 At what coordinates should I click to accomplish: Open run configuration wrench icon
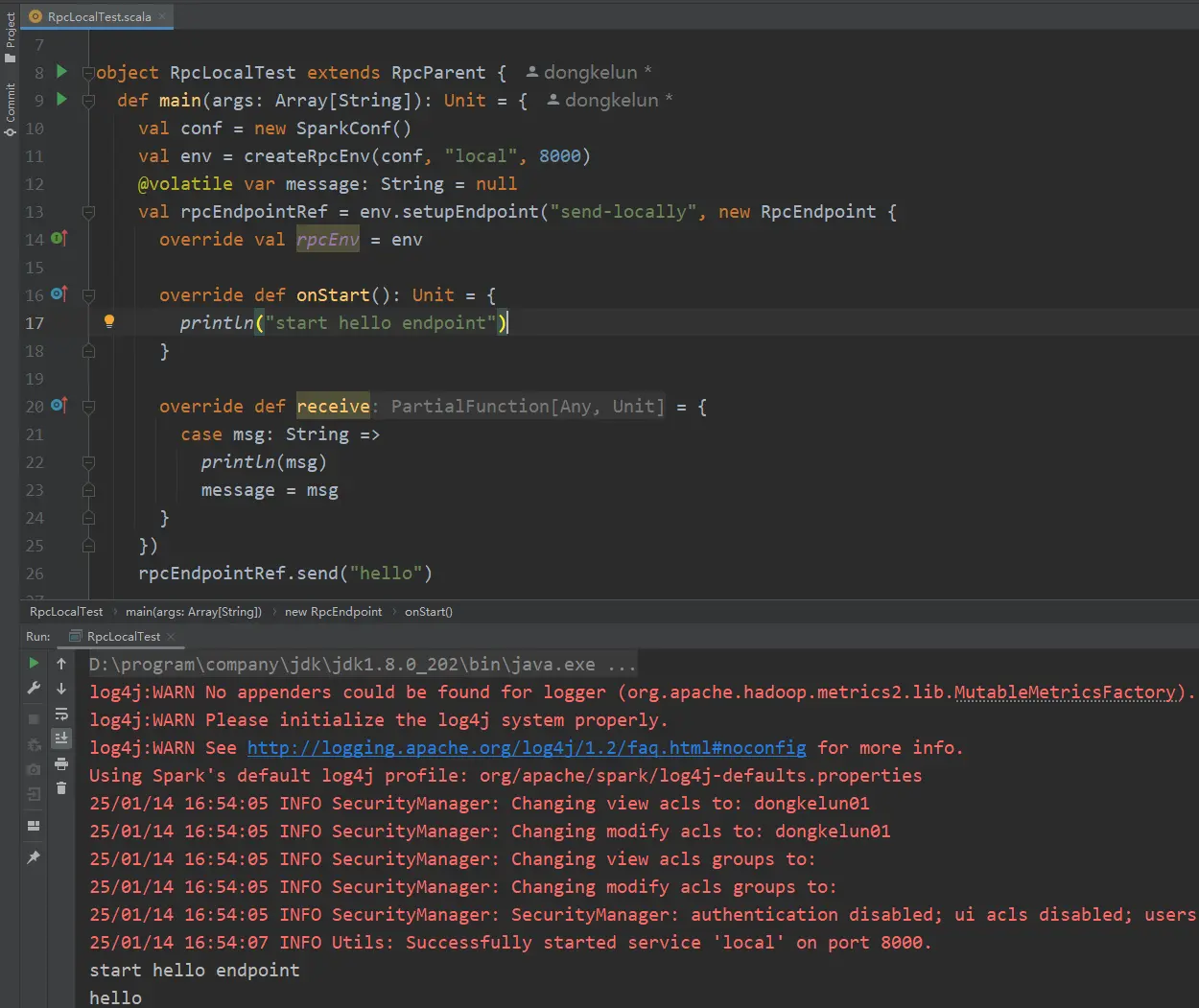point(34,689)
